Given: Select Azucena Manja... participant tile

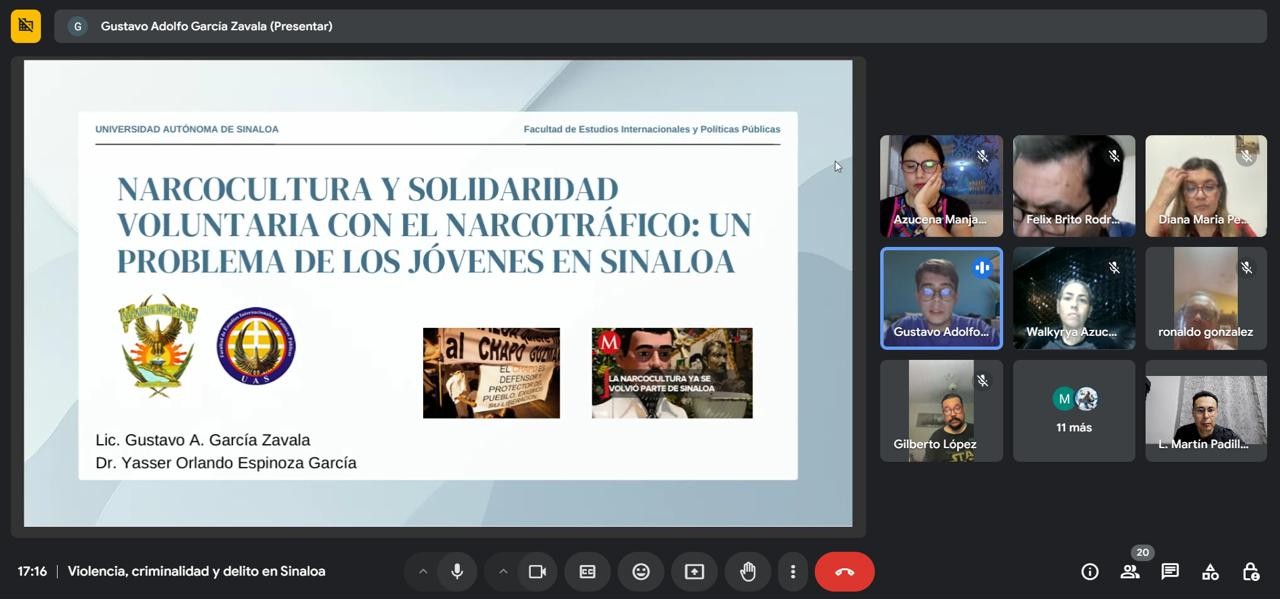Looking at the screenshot, I should click(x=941, y=186).
